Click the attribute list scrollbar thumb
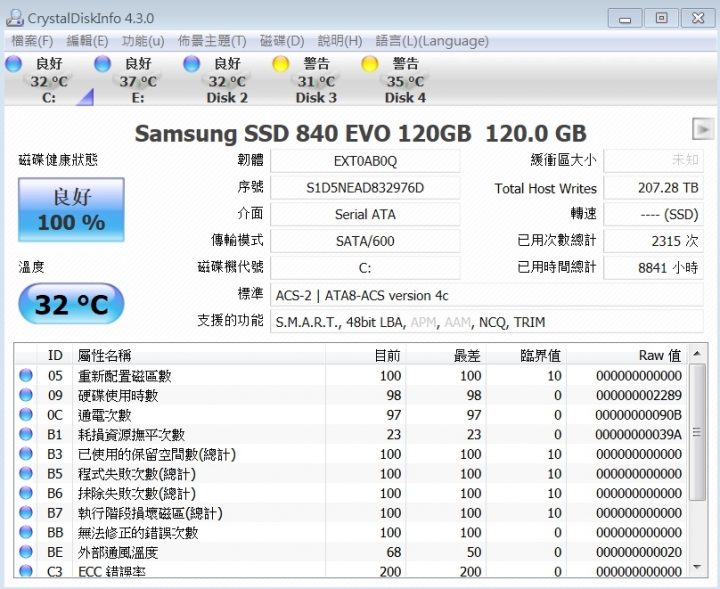 click(697, 432)
